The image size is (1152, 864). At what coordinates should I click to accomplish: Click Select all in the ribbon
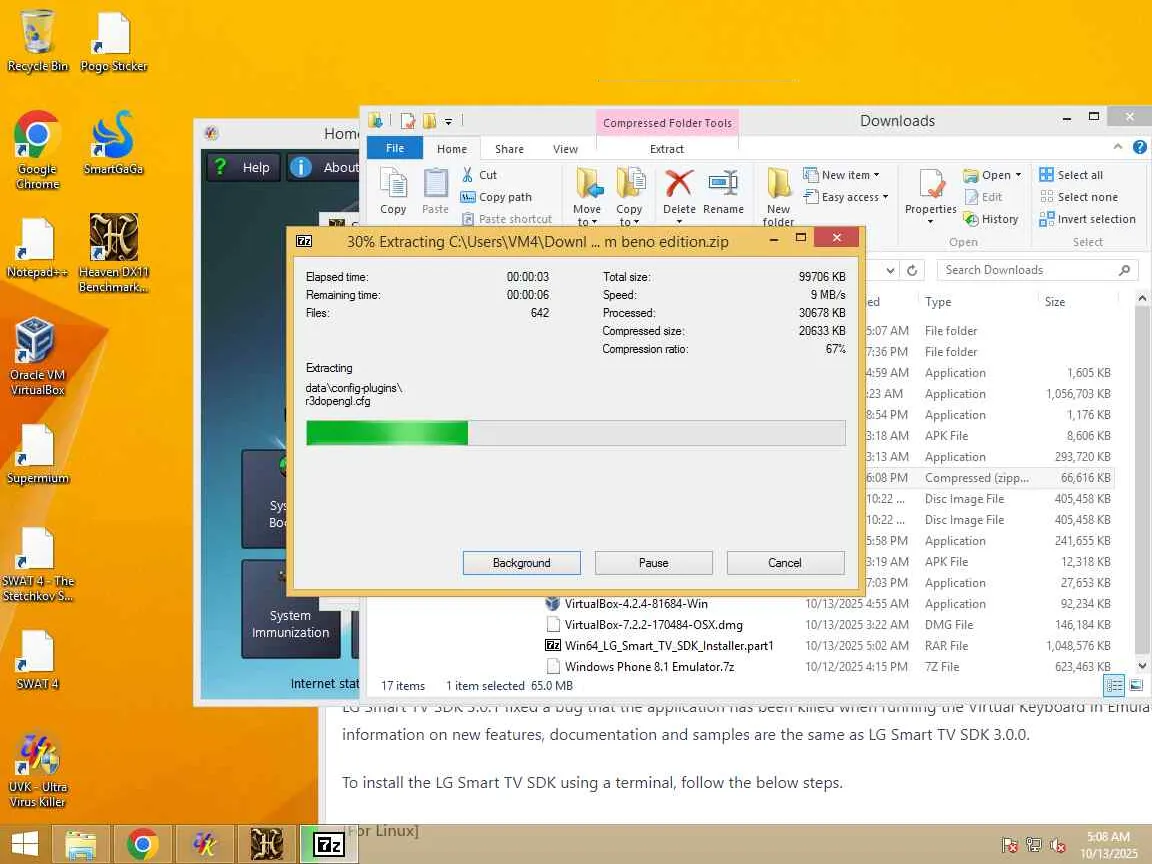point(1071,175)
